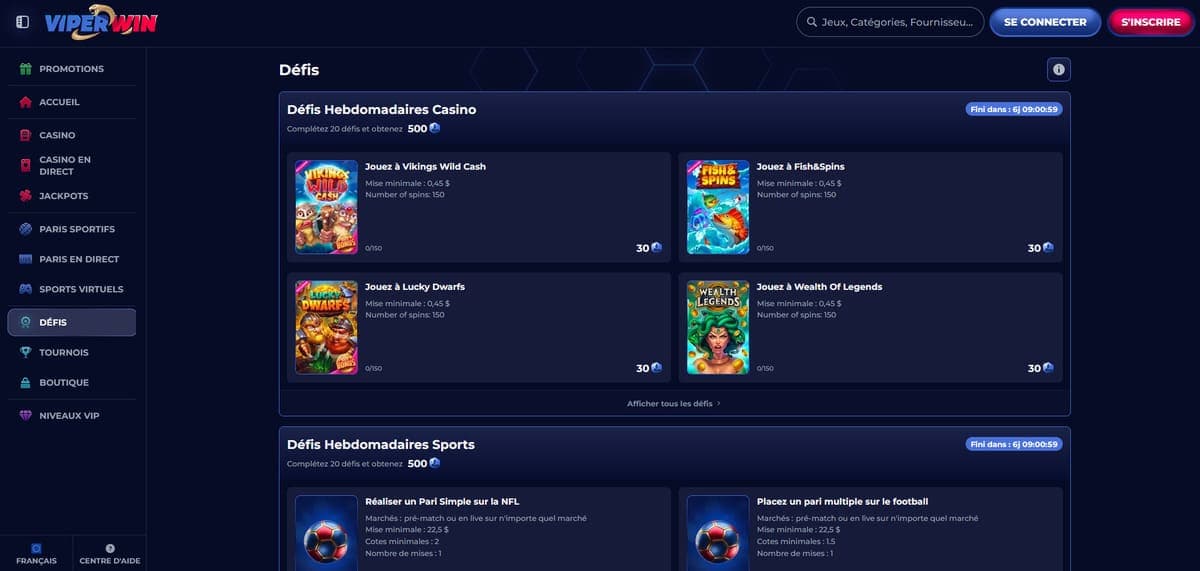The image size is (1200, 571).
Task: Click Placez un pari multiple sur le football
Action: pyautogui.click(x=842, y=501)
